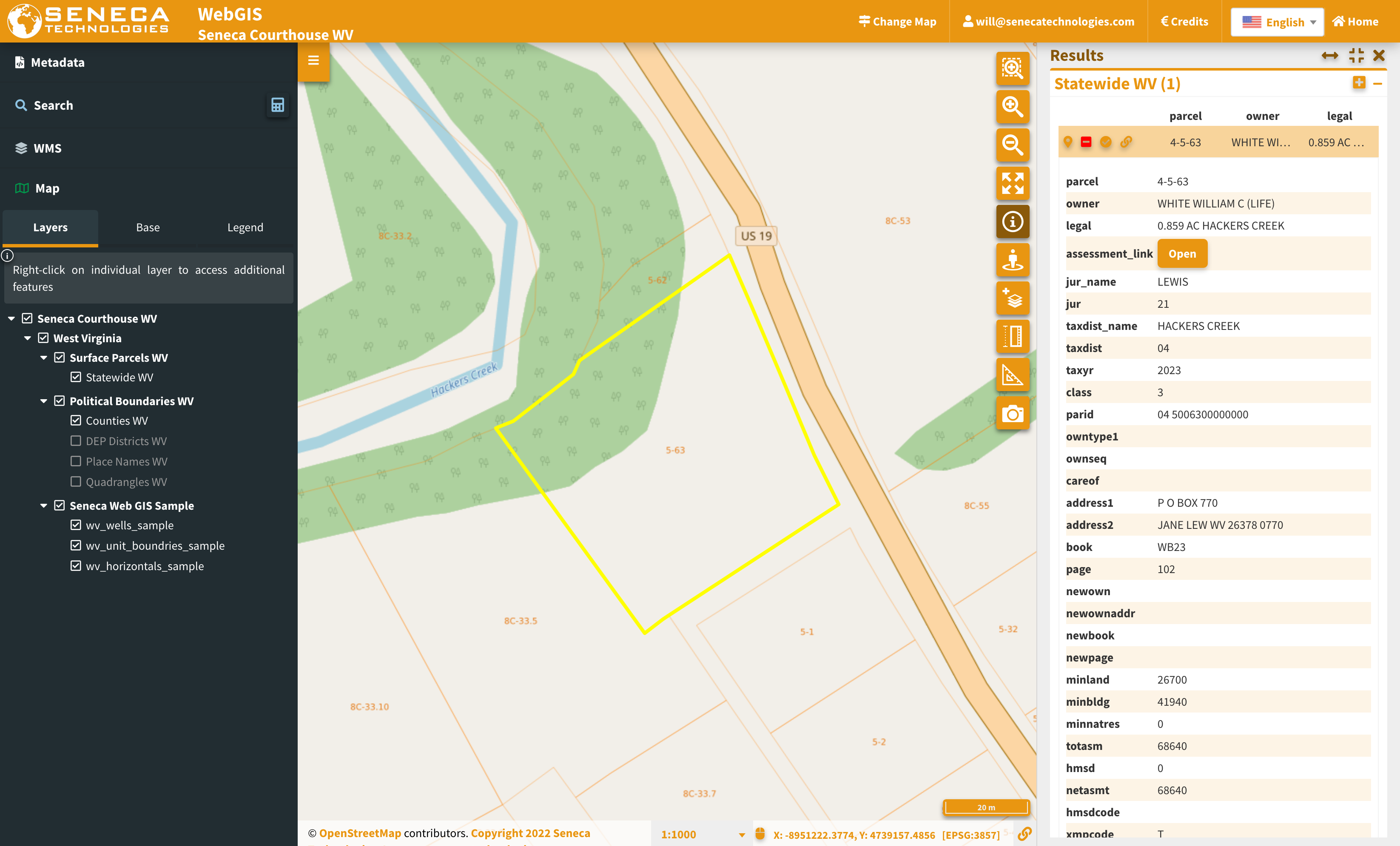Select the measure area triangle tool
This screenshot has height=846, width=1400.
(x=1013, y=375)
